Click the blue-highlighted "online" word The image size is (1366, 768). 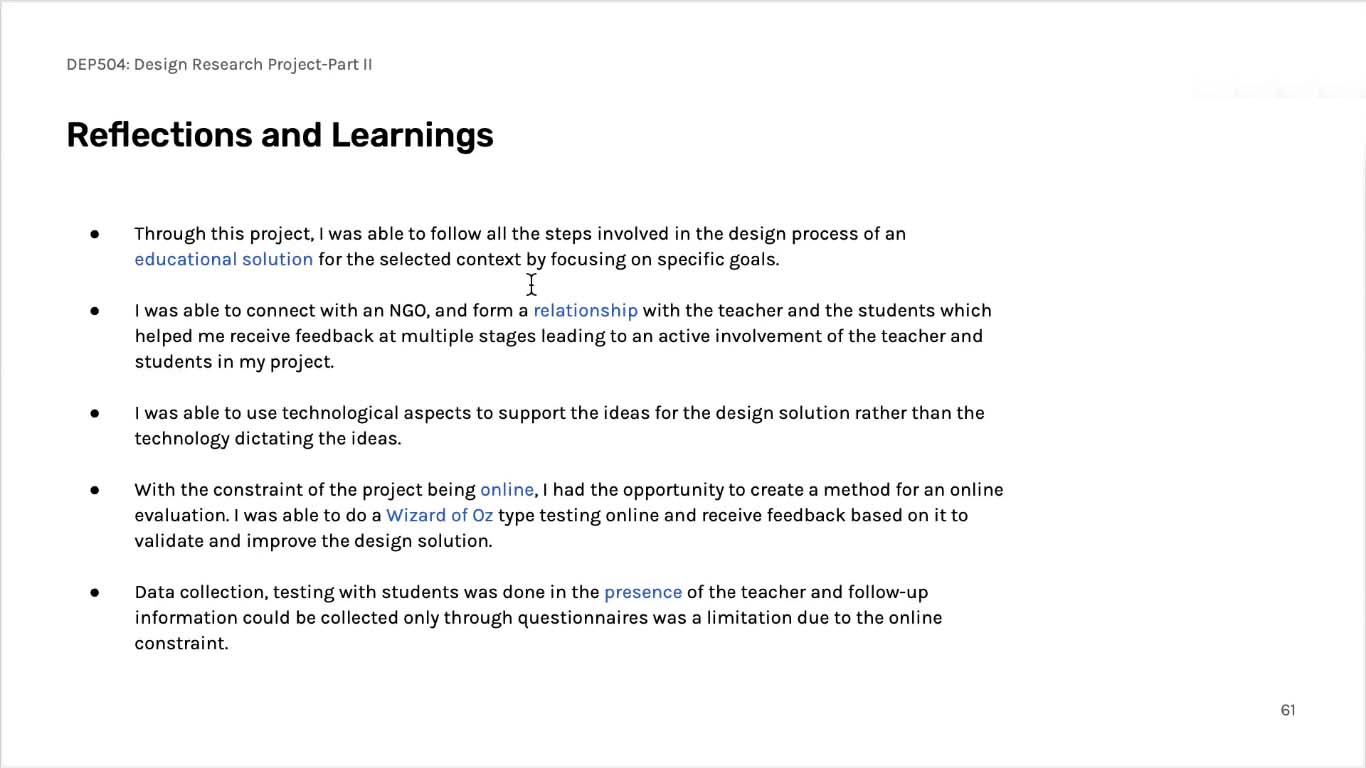[x=507, y=490]
